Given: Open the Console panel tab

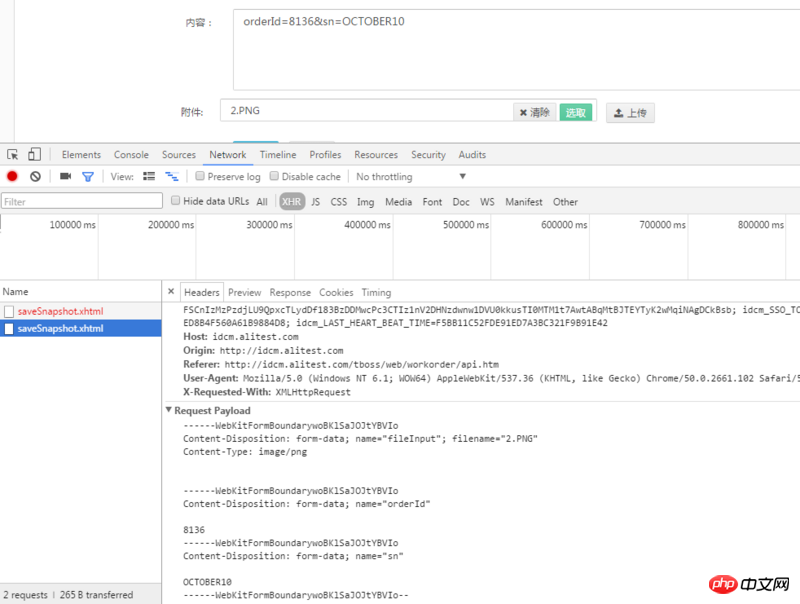Looking at the screenshot, I should [131, 155].
